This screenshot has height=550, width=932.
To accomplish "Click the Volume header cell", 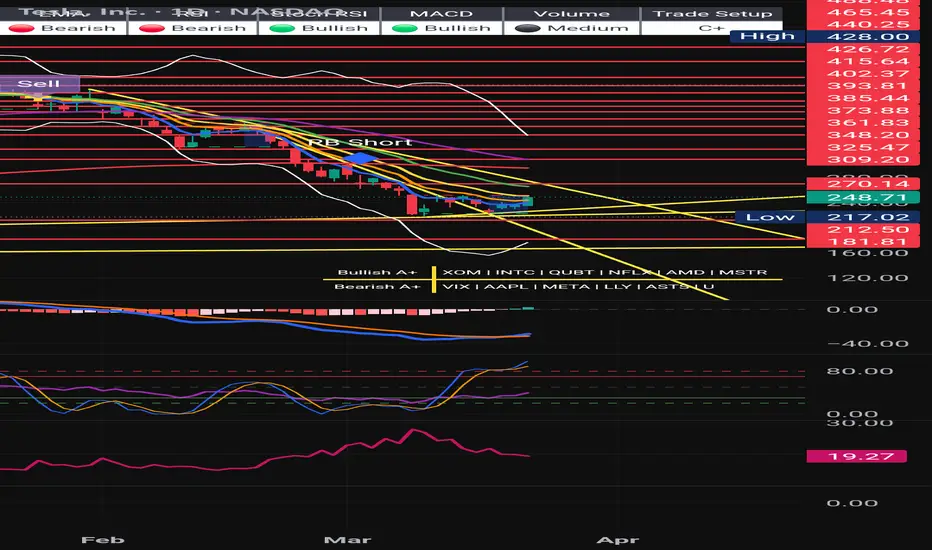I will 571,14.
